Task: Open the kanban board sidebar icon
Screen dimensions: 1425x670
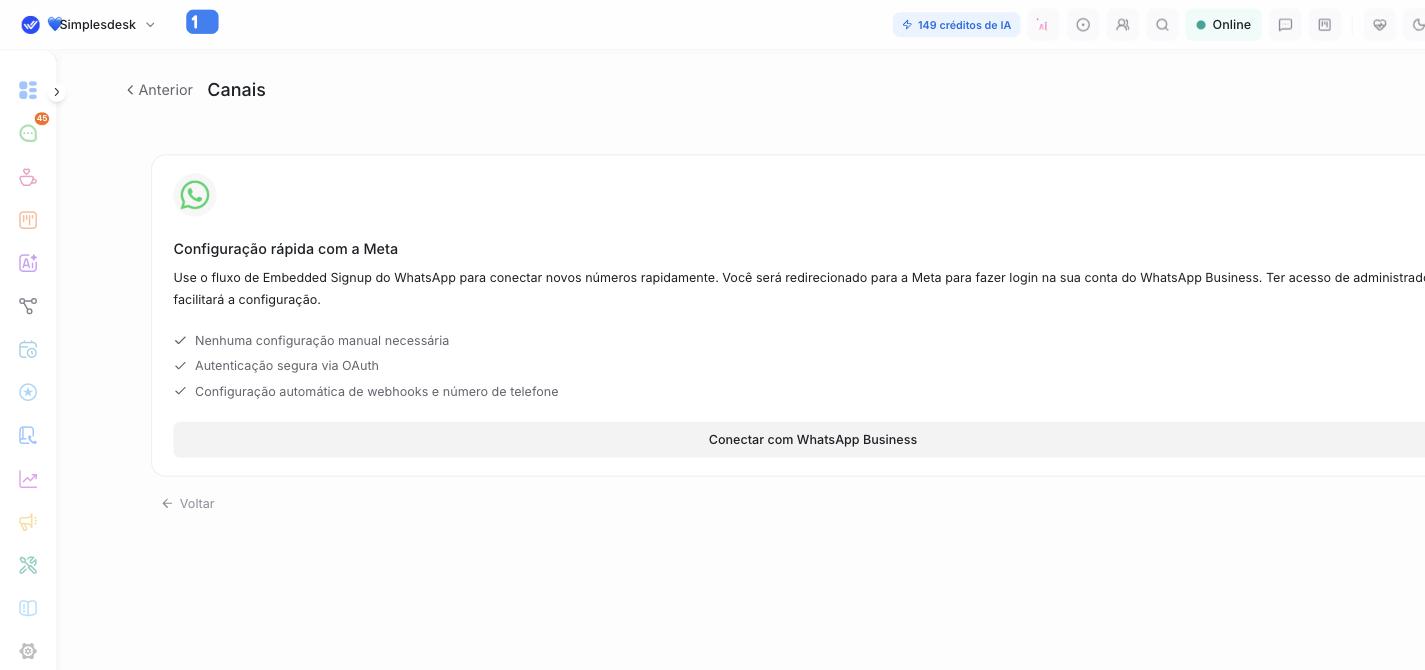Action: click(x=28, y=220)
